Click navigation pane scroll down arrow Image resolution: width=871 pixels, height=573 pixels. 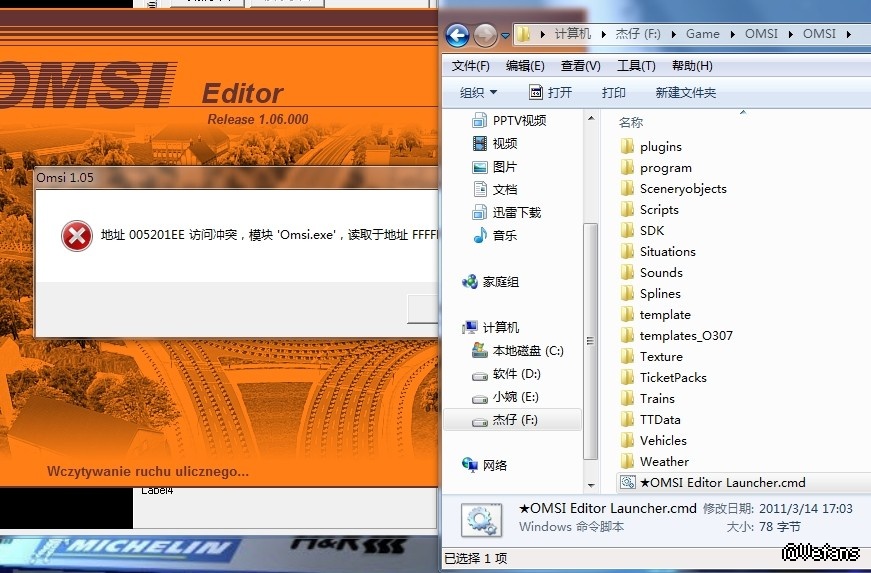[590, 486]
